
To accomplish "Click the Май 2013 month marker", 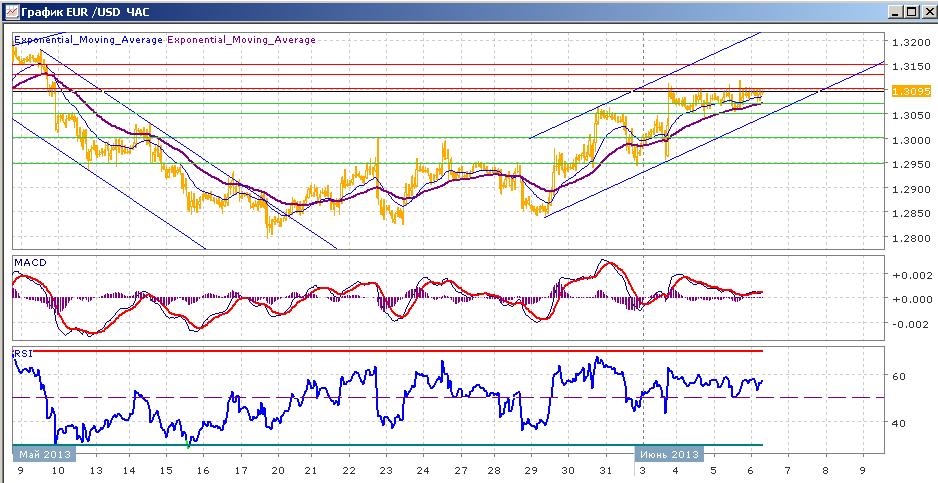I will point(44,454).
